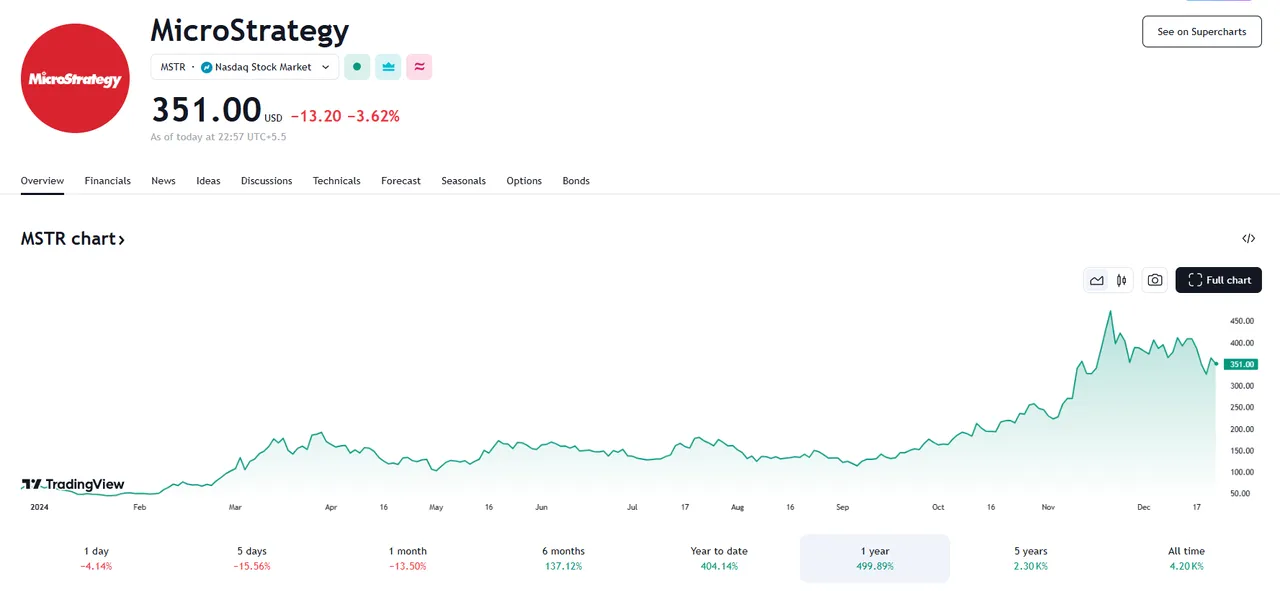The width and height of the screenshot is (1280, 591).
Task: Open the MSTR Nasdaq Stock Market symbol dropdown
Action: coord(245,67)
